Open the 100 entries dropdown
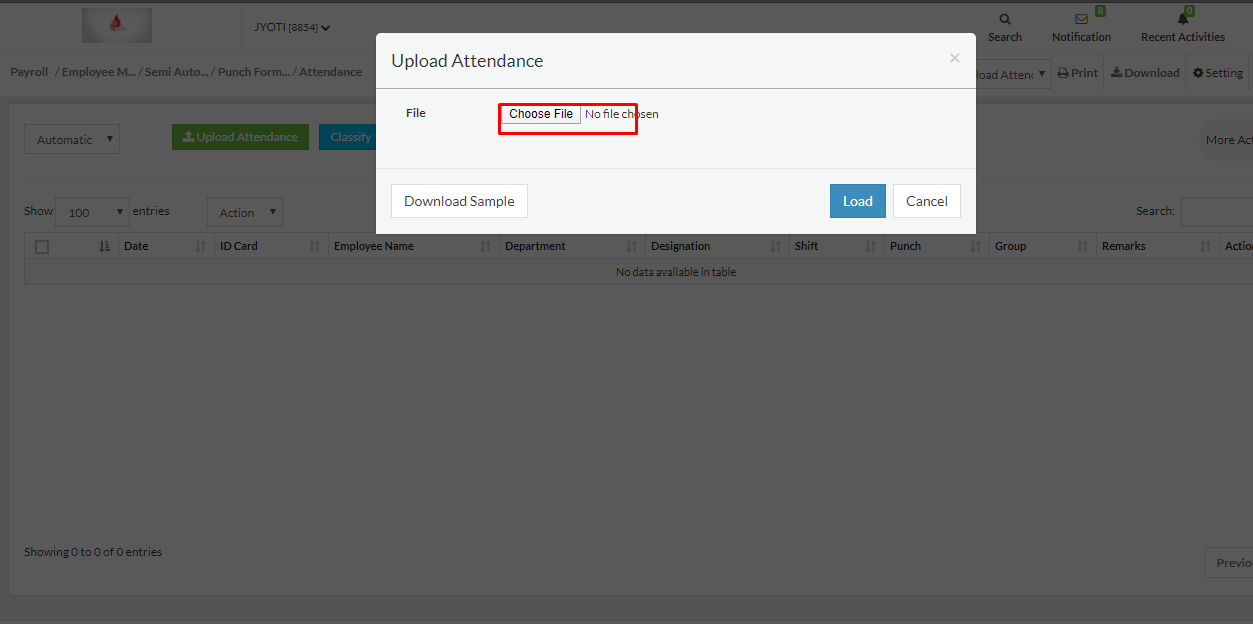 click(92, 212)
